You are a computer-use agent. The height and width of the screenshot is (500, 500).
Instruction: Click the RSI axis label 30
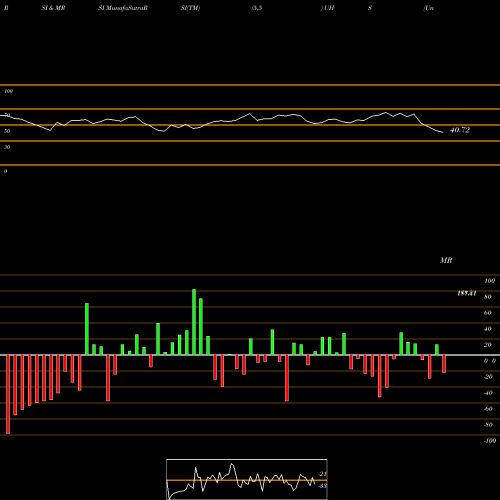point(7,147)
